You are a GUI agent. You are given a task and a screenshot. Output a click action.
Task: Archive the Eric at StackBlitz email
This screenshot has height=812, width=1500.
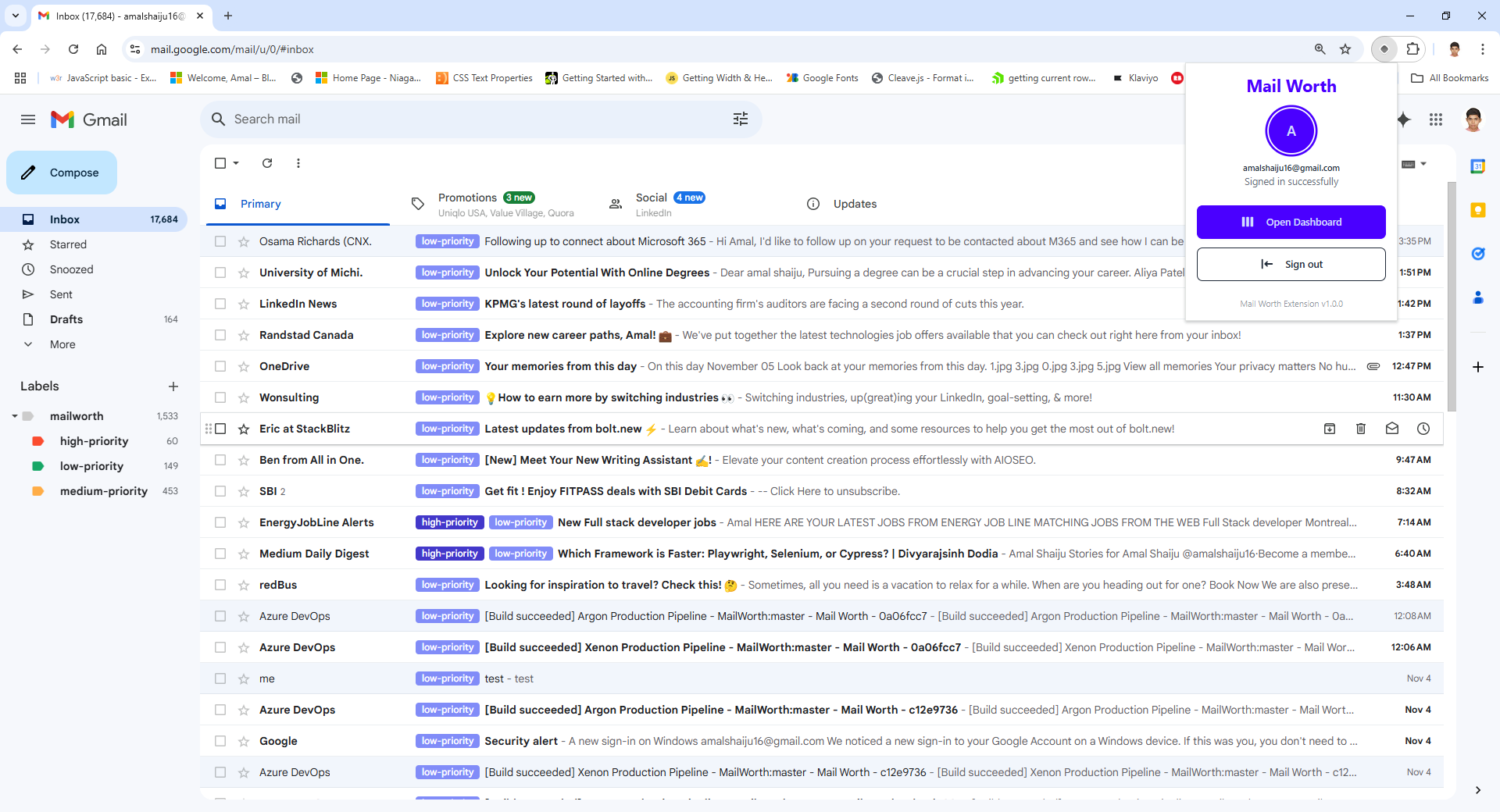click(x=1330, y=429)
